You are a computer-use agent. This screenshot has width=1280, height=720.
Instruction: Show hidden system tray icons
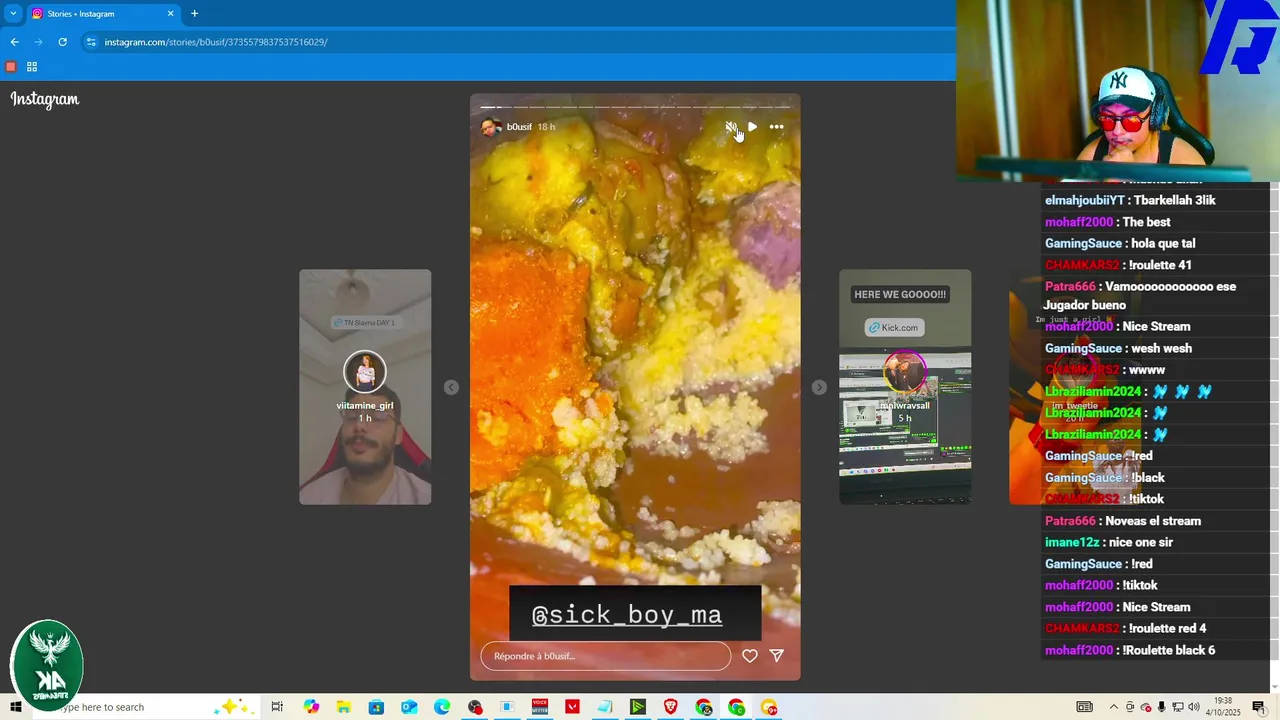(x=1114, y=707)
